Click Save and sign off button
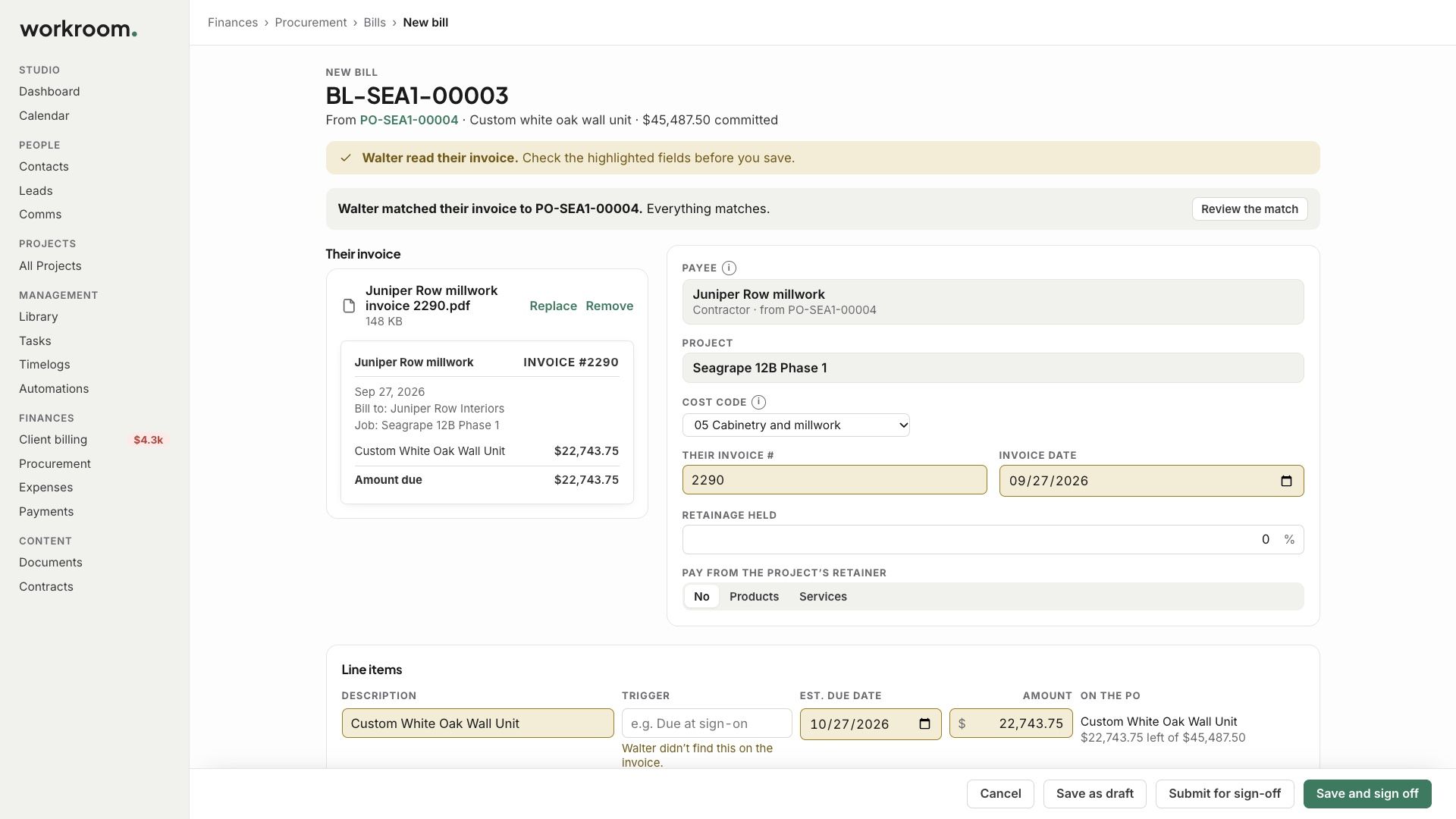This screenshot has height=819, width=1456. coord(1367,793)
